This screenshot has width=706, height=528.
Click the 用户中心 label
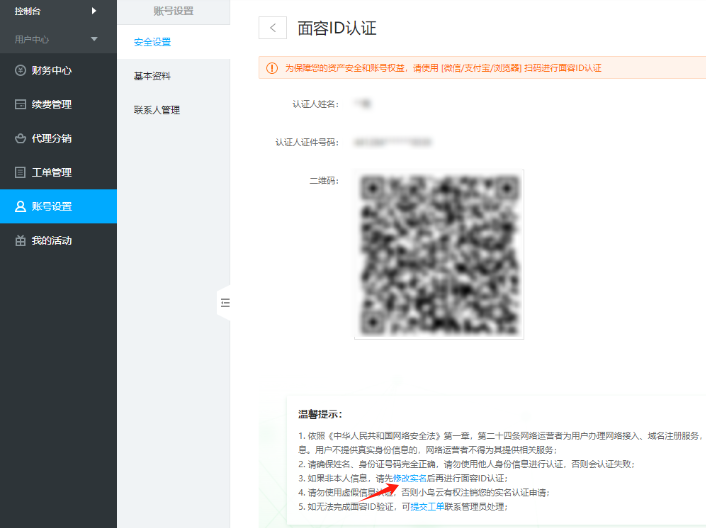tap(32, 40)
